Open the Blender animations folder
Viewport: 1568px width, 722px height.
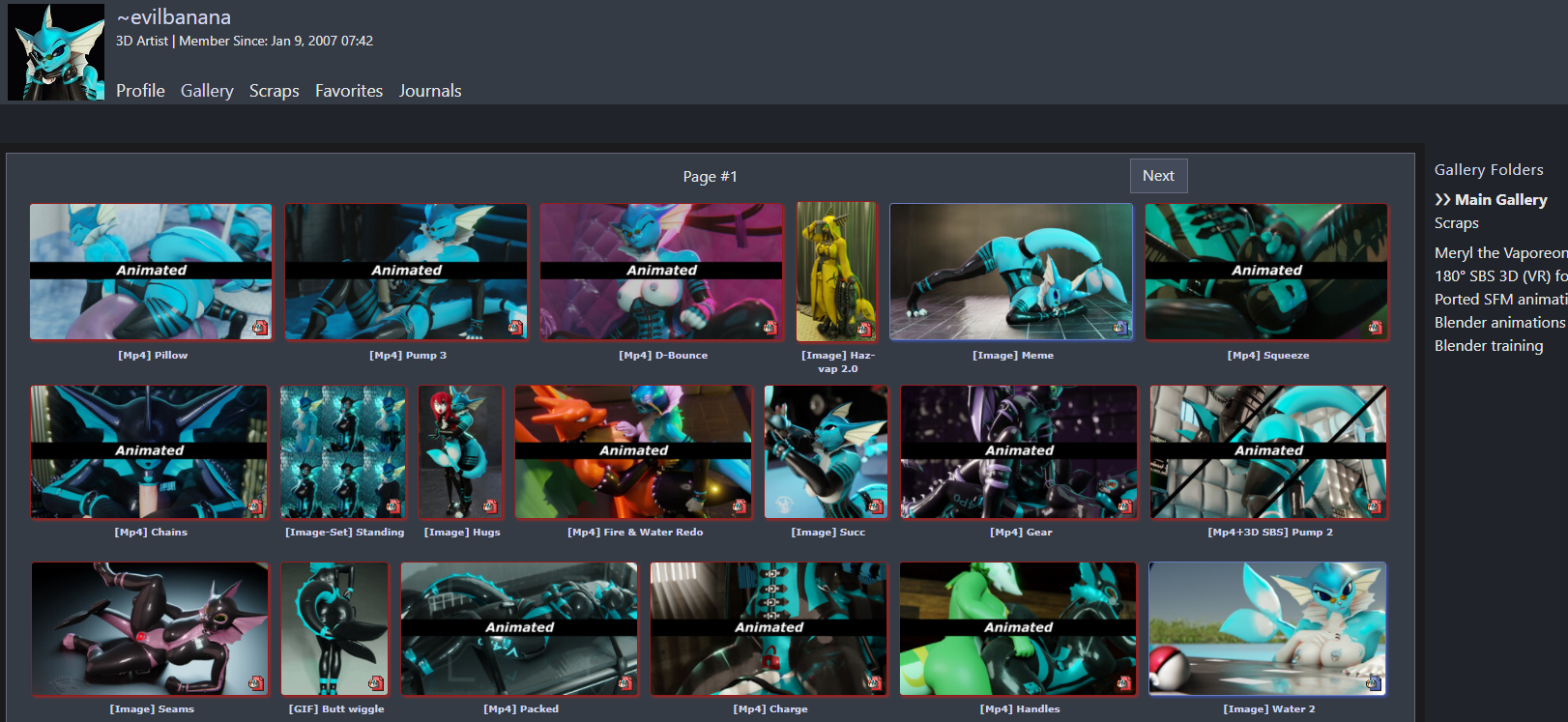pos(1501,323)
